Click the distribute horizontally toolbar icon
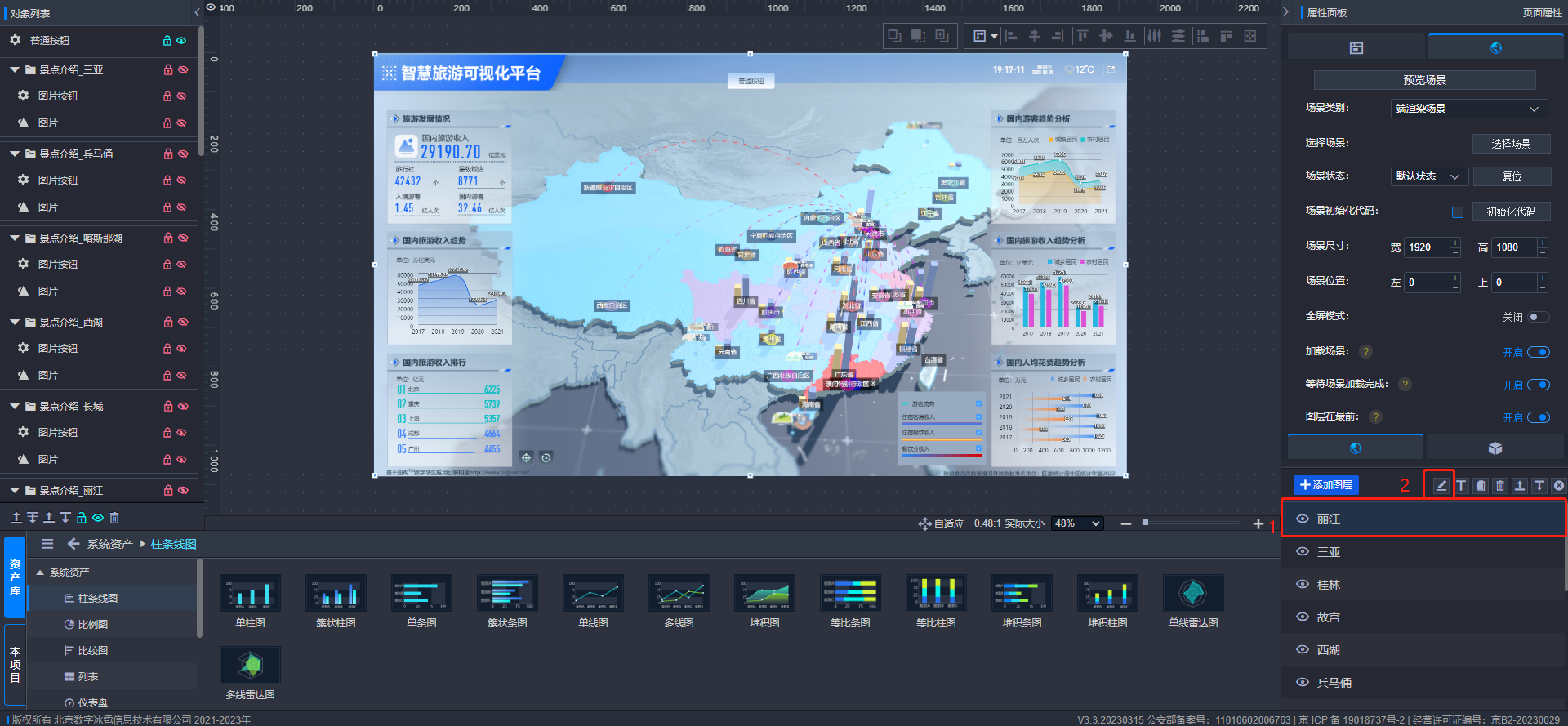 [1154, 36]
